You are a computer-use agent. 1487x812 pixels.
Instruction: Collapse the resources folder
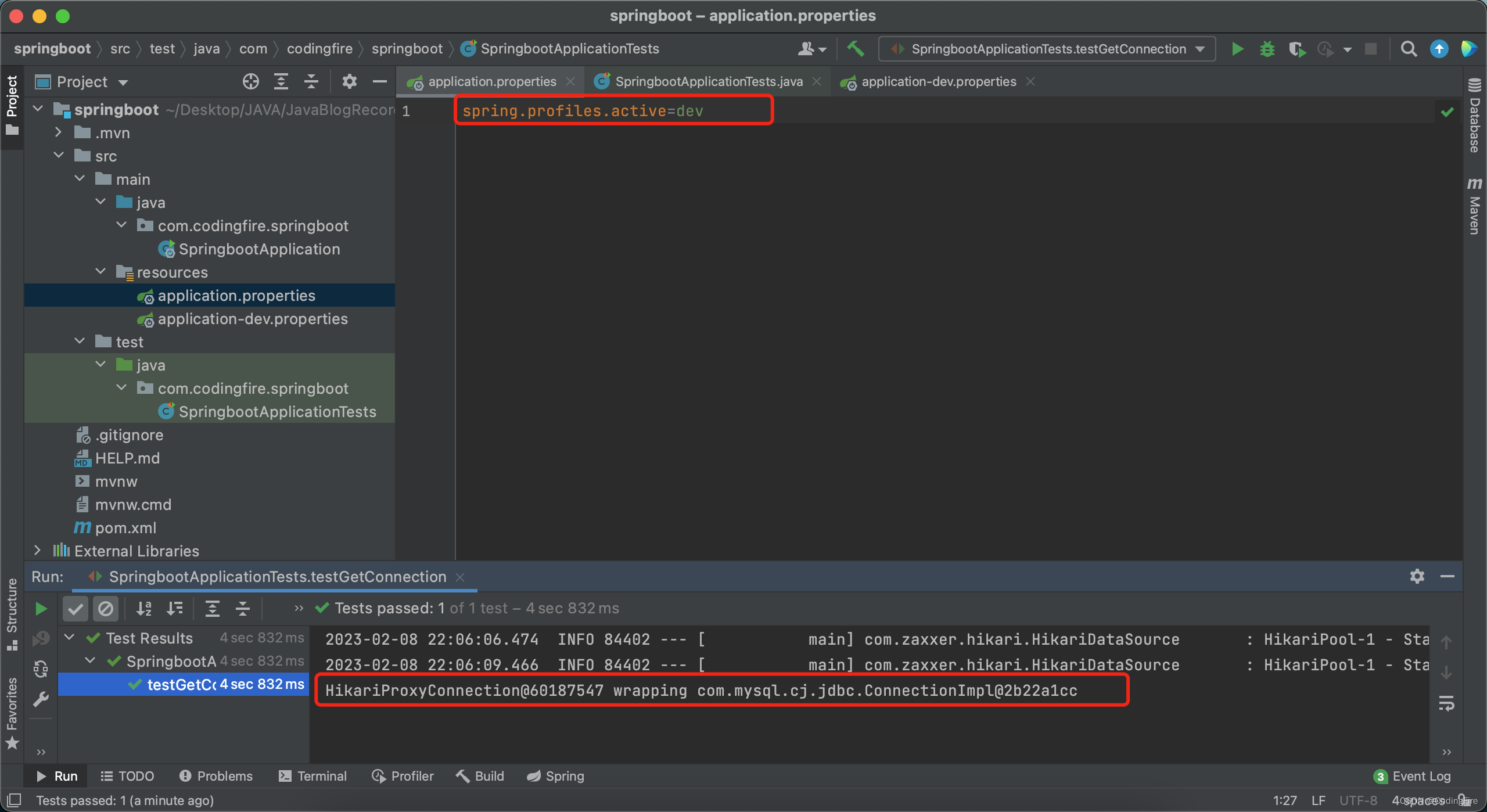click(x=101, y=272)
